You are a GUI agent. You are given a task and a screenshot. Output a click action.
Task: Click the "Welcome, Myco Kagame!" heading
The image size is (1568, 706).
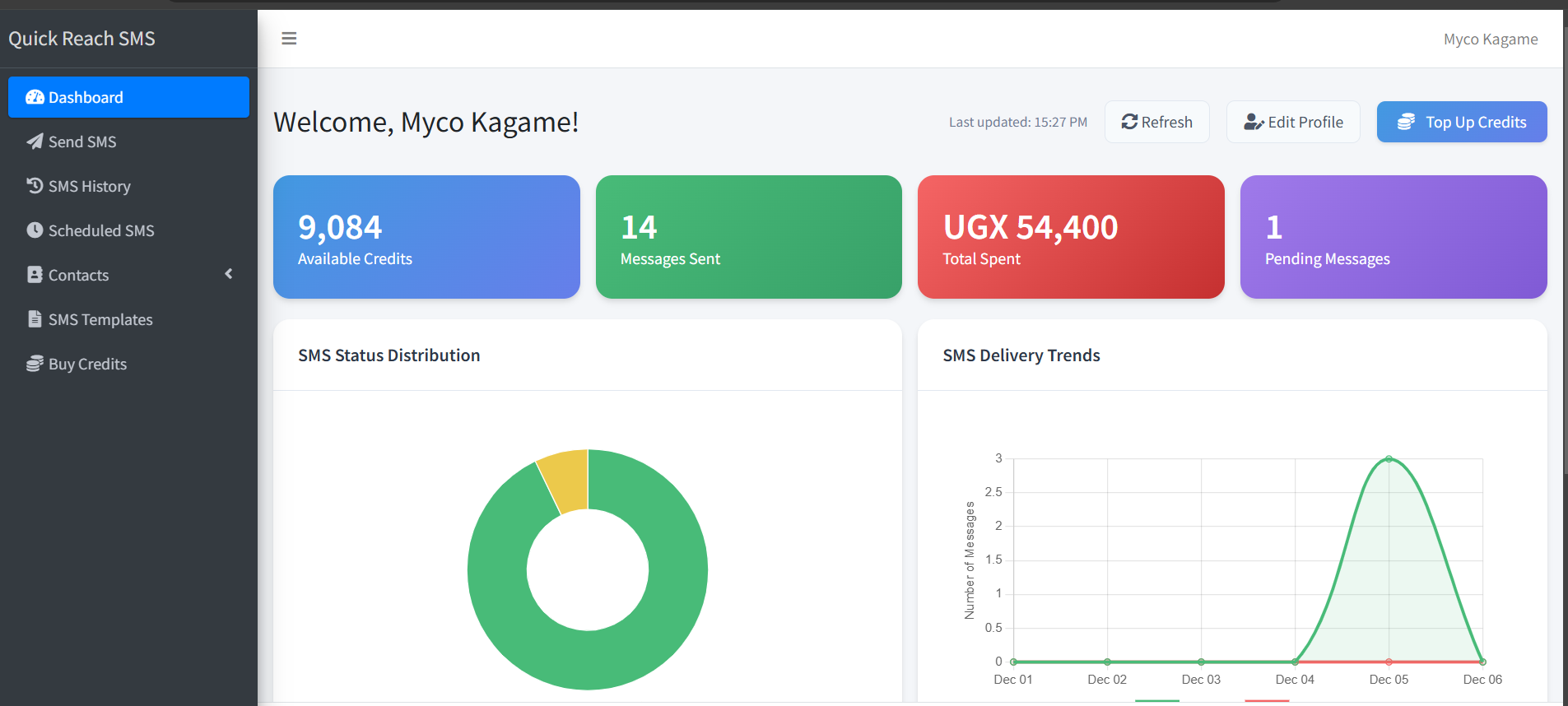coord(426,122)
